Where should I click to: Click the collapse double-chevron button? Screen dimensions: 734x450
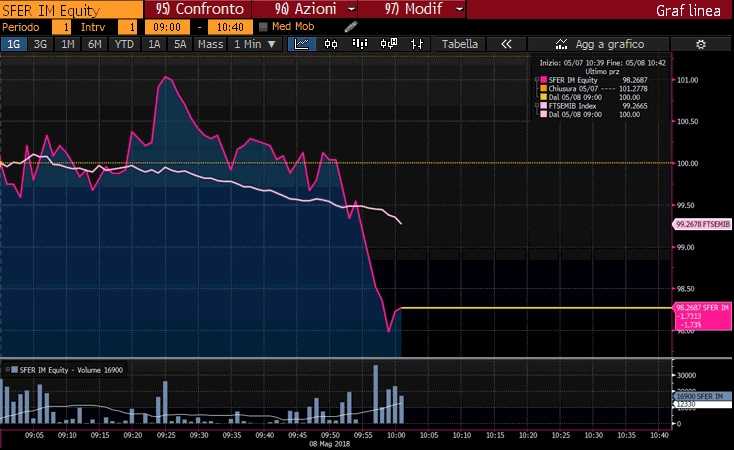506,44
